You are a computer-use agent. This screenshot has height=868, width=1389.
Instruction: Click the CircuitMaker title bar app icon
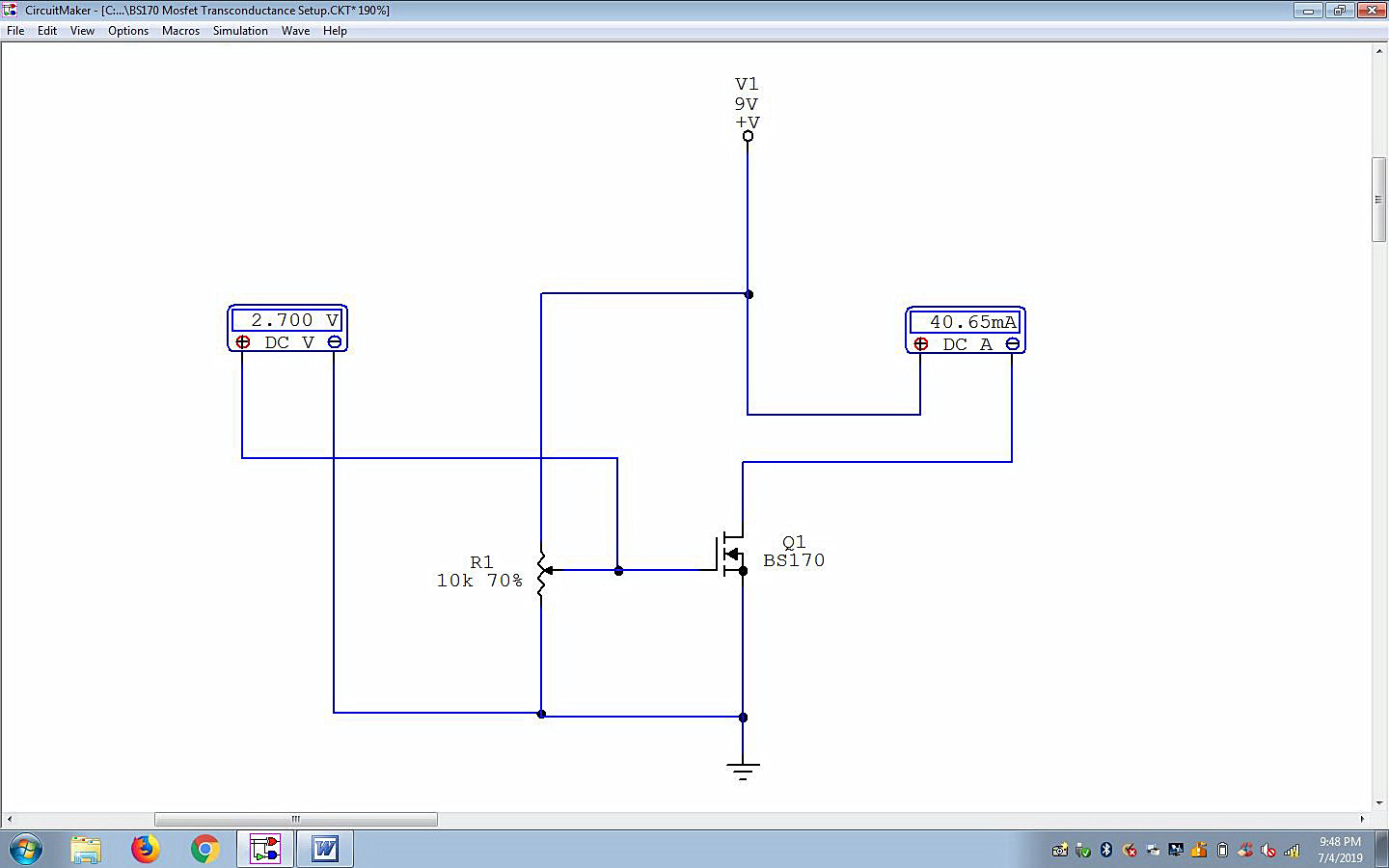[x=10, y=10]
